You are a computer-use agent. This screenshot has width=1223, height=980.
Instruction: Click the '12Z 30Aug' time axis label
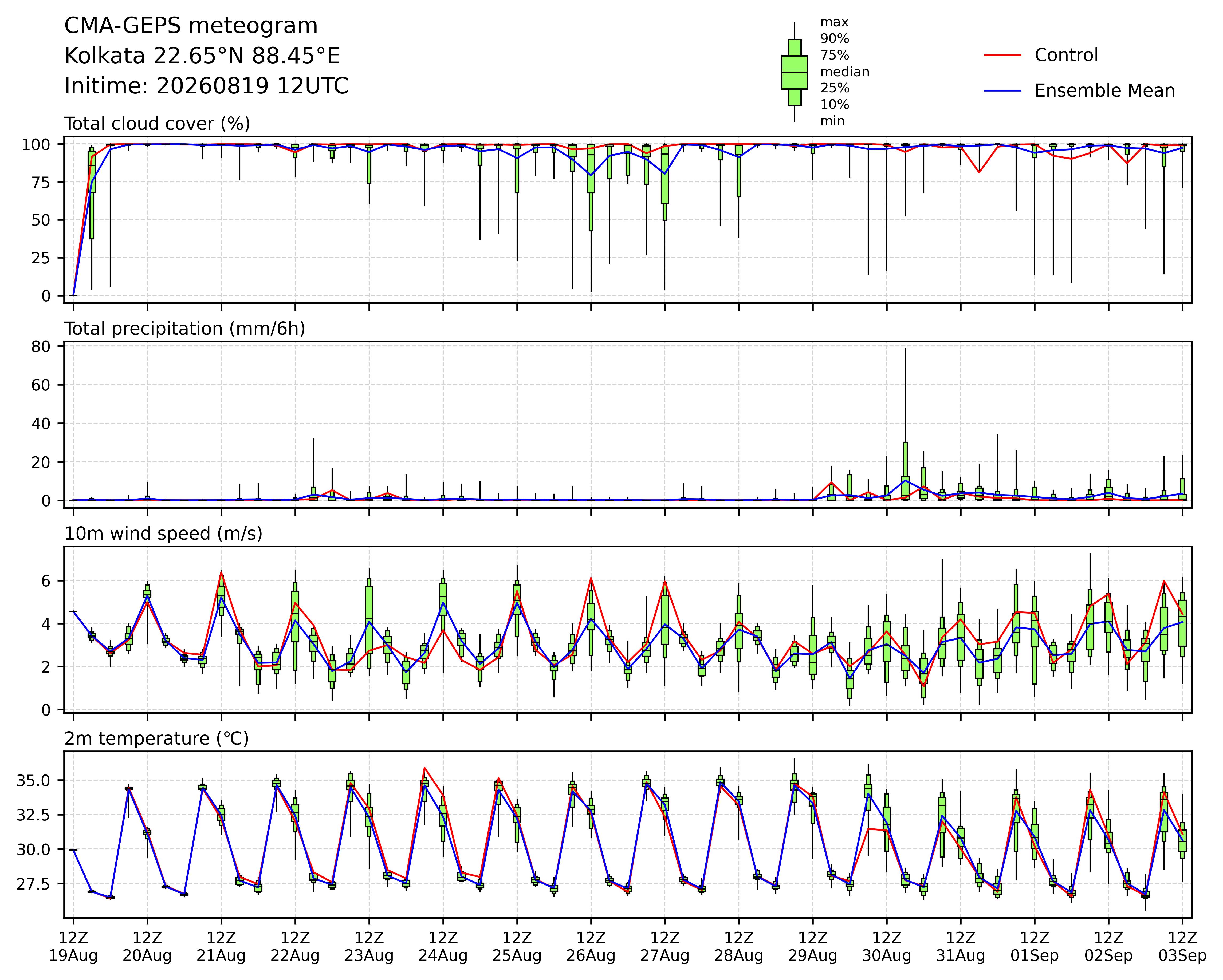[887, 947]
